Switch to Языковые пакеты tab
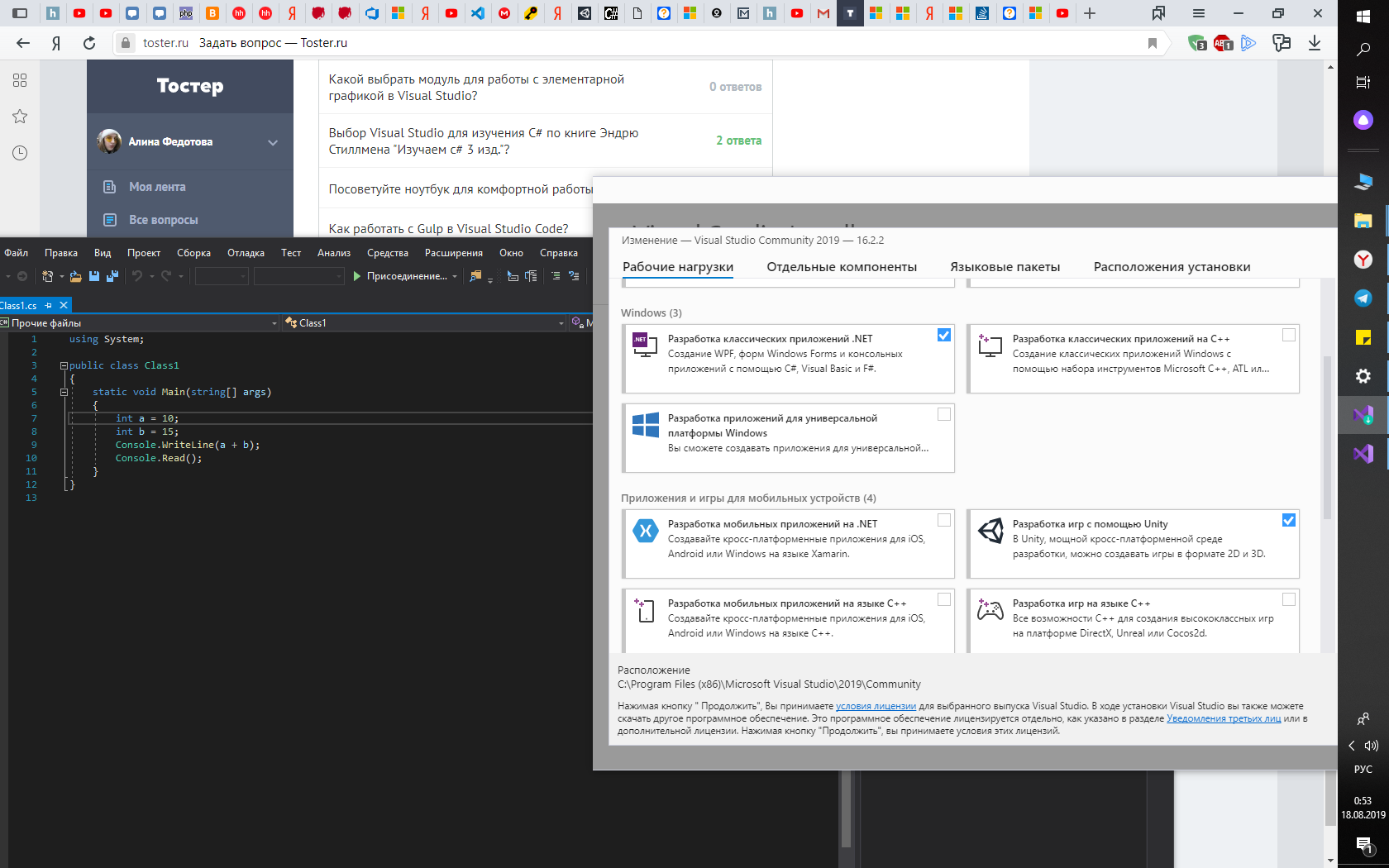 1005,267
